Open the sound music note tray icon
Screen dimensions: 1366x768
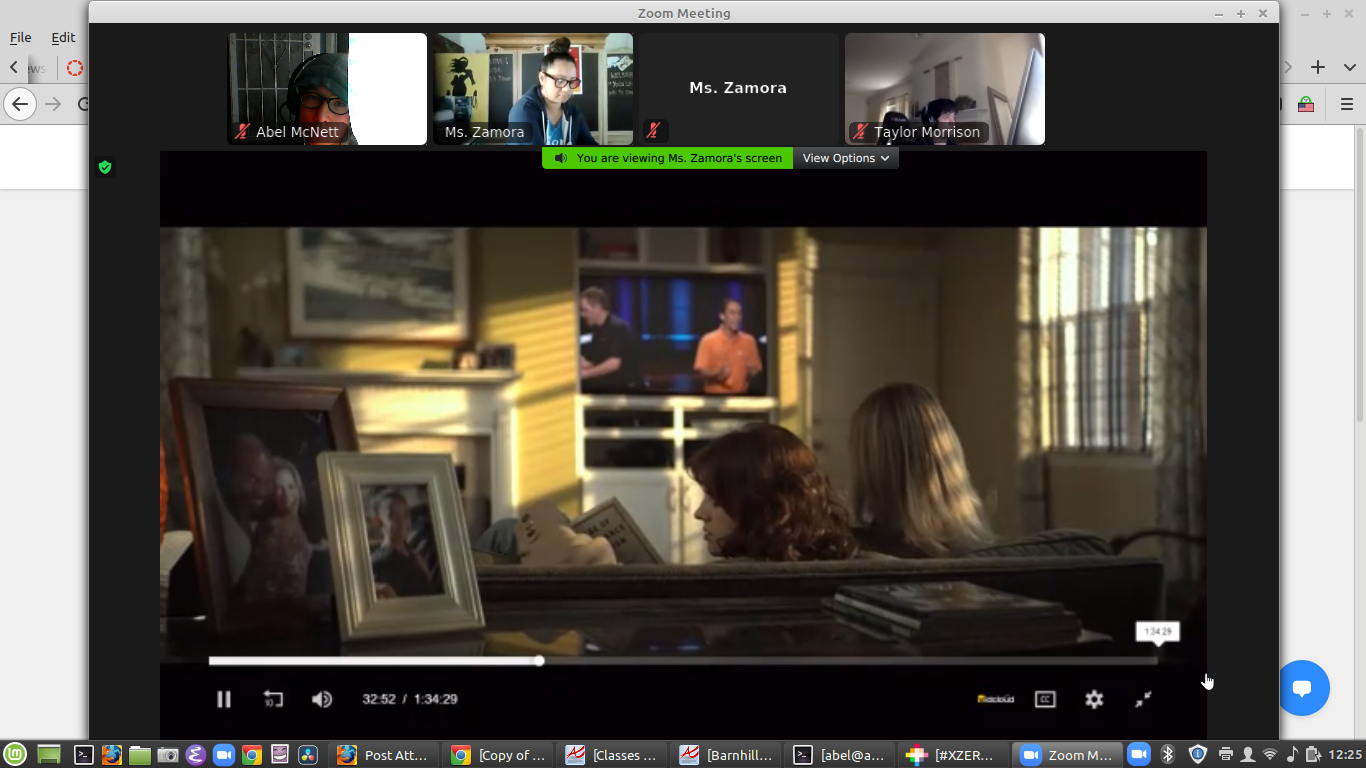click(x=1292, y=755)
